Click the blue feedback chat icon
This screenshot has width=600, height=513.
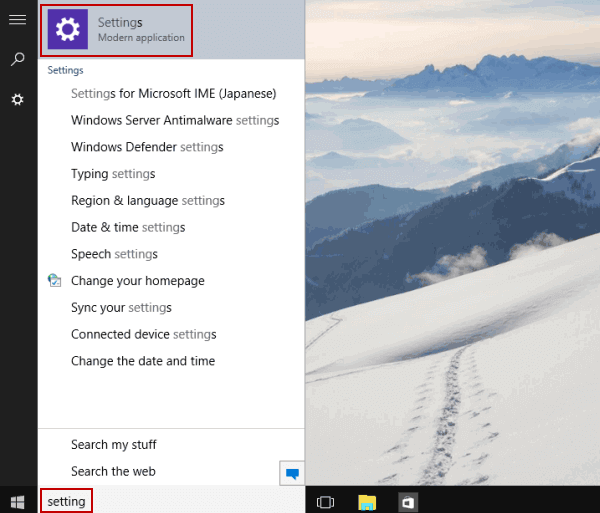[x=292, y=474]
